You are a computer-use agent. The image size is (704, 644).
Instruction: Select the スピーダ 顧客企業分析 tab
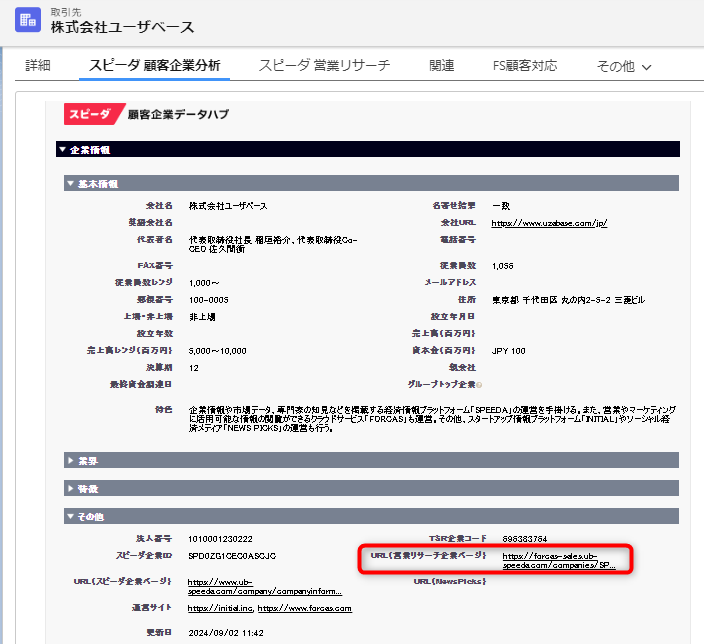pyautogui.click(x=154, y=66)
